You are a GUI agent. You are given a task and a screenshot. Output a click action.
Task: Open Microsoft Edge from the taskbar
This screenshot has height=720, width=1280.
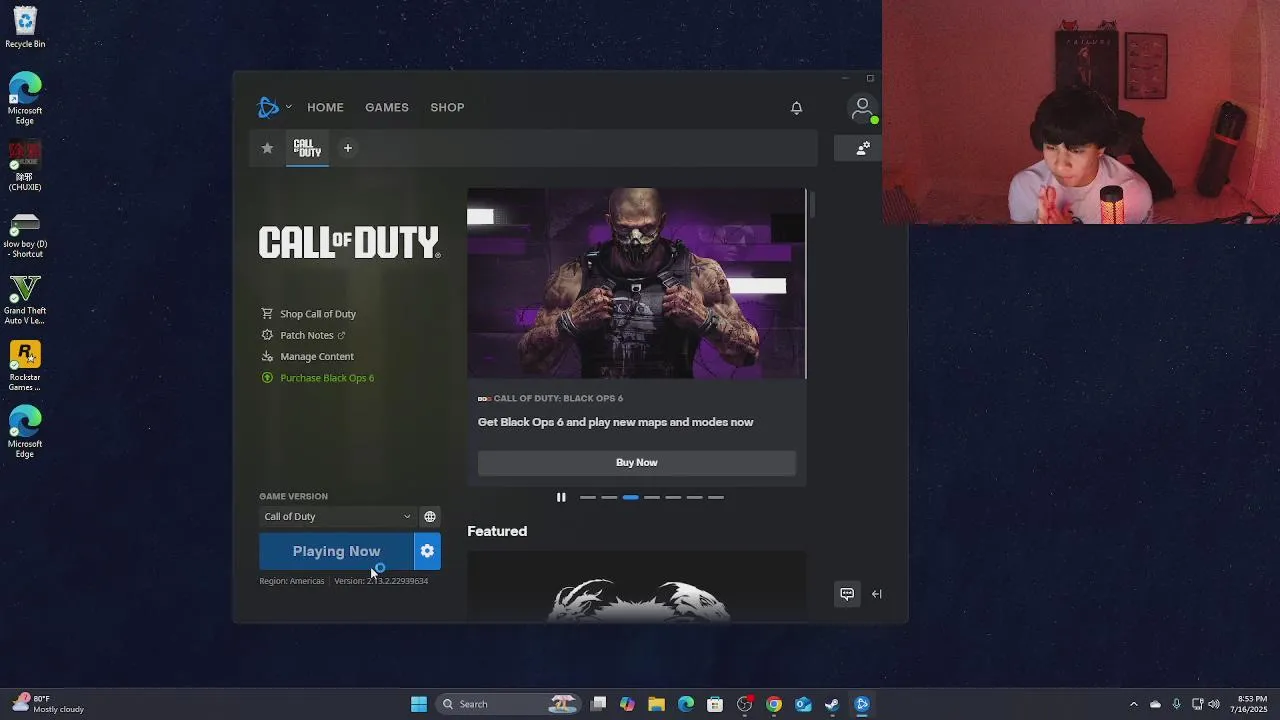686,704
